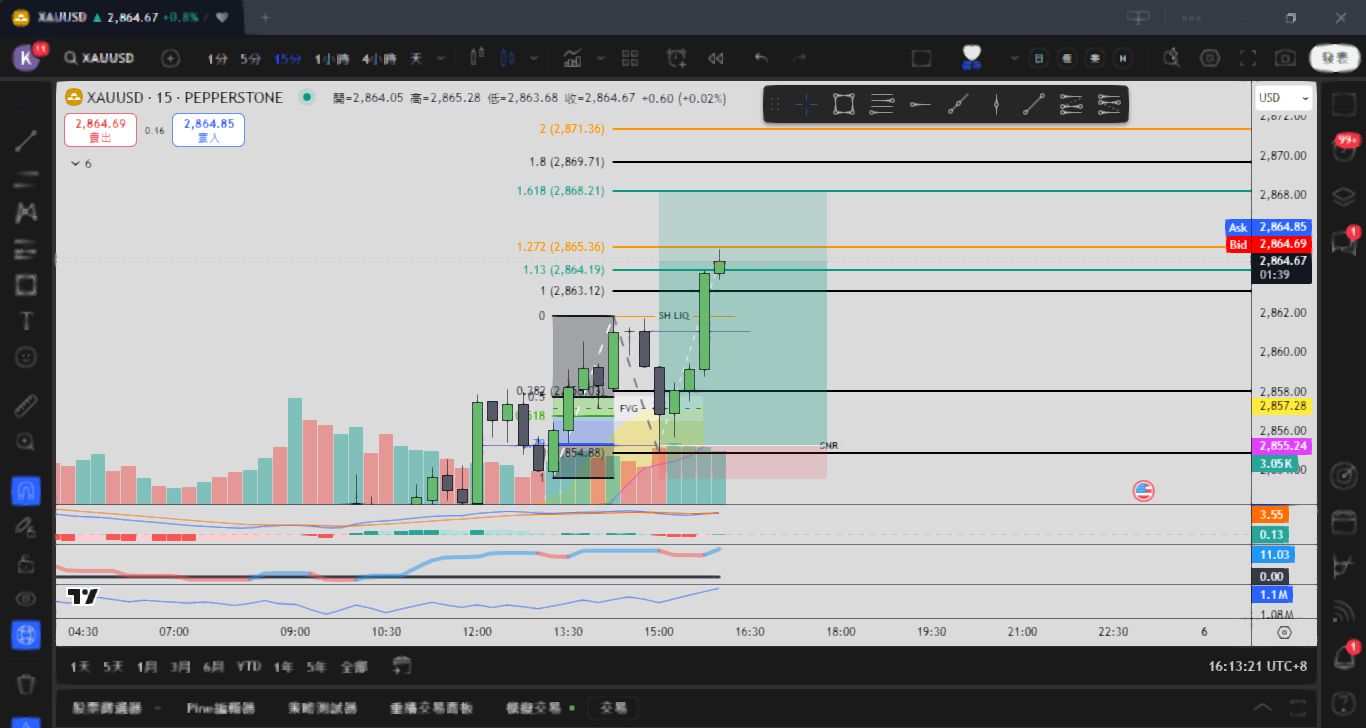Open chart settings hexagon icon
Viewport: 1366px width, 728px height.
[x=1210, y=58]
